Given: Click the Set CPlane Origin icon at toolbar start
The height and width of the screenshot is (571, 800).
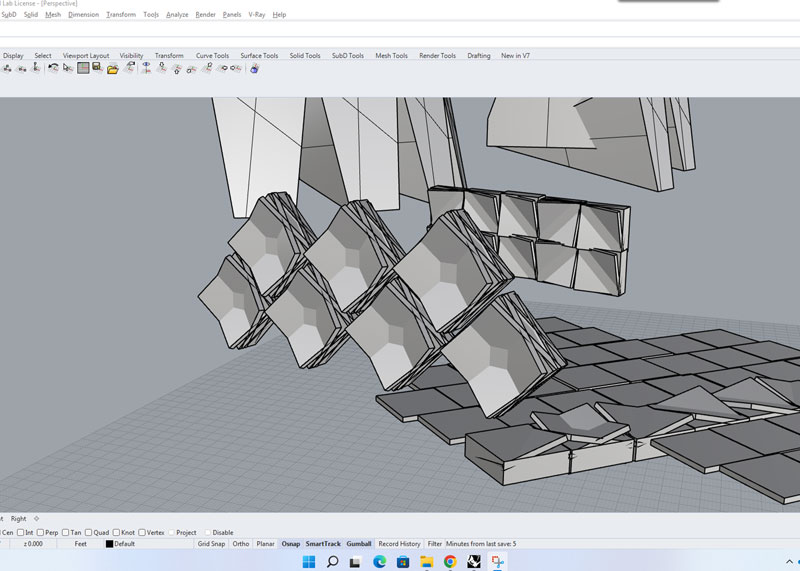Looking at the screenshot, I should click(7, 68).
